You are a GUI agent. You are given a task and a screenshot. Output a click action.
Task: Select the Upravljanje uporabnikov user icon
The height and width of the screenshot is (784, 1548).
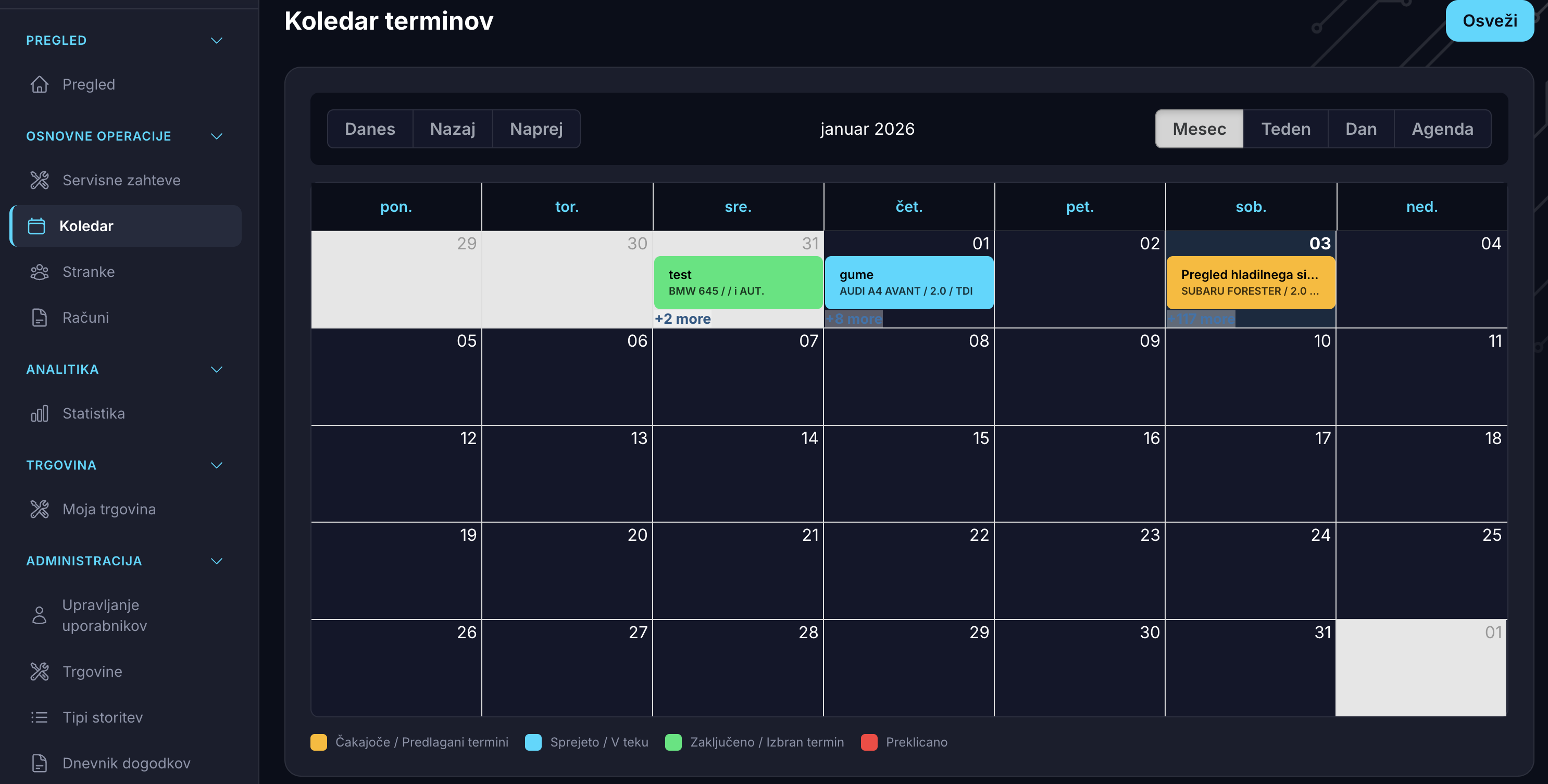click(39, 615)
